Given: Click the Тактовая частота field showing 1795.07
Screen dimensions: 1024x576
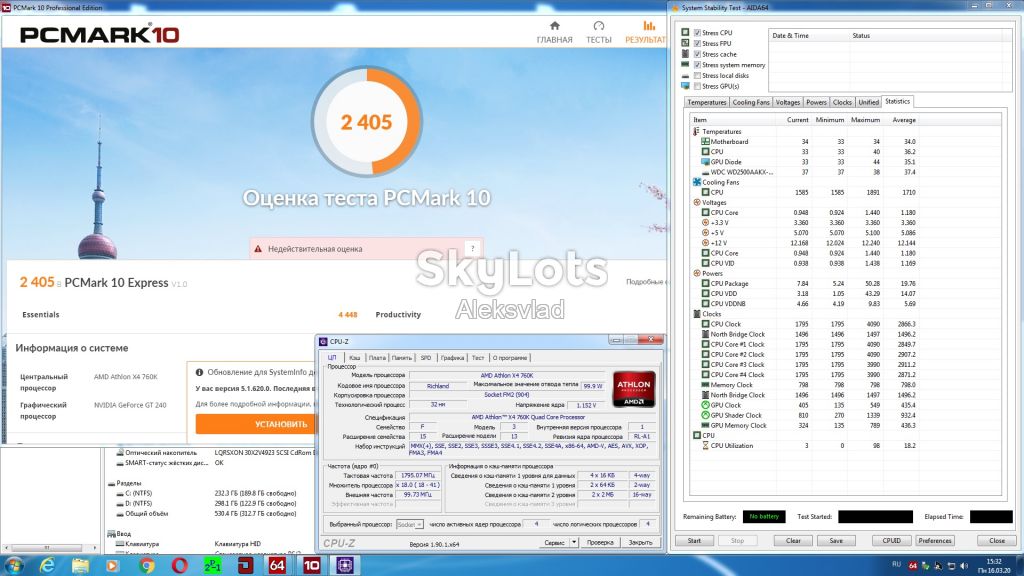Looking at the screenshot, I should tap(417, 475).
